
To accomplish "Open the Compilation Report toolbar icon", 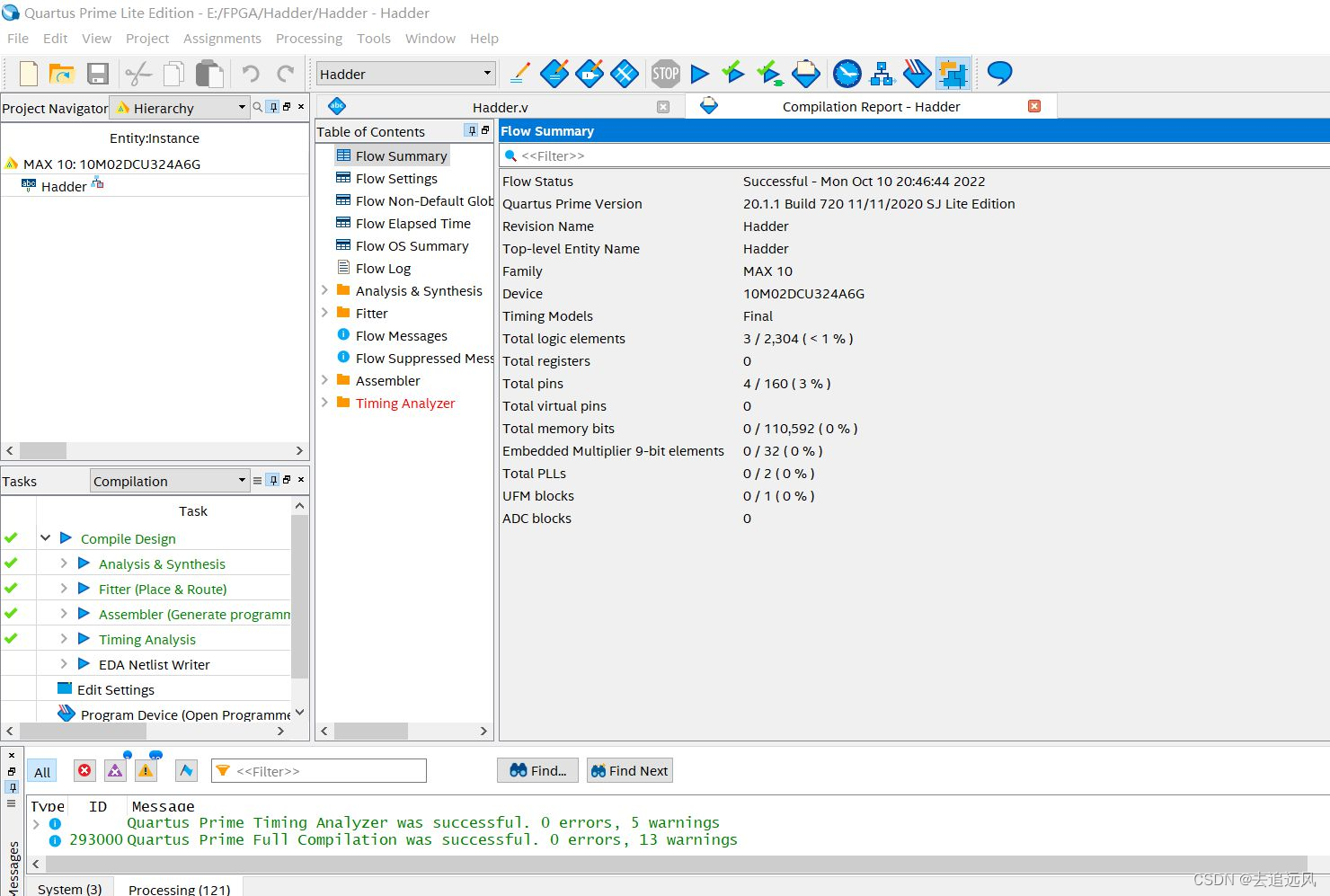I will 806,74.
